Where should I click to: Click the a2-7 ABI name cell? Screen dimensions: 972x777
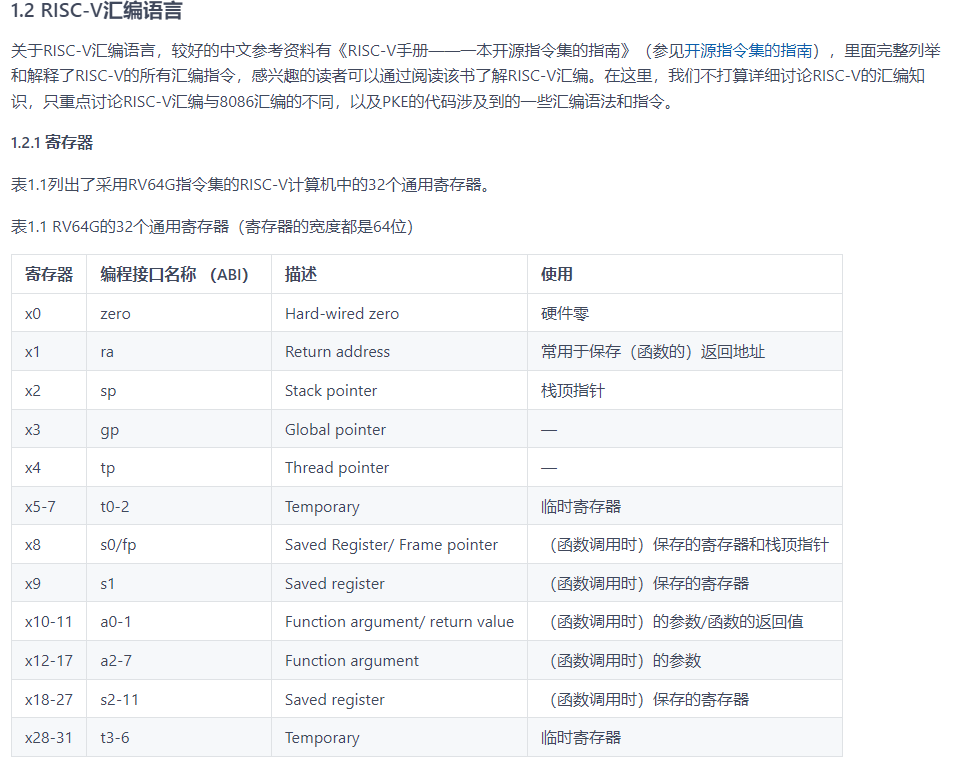(179, 660)
